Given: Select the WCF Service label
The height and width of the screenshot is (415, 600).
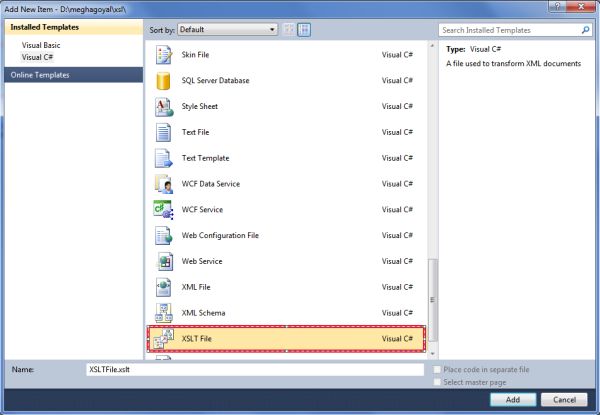Looking at the screenshot, I should click(202, 210).
